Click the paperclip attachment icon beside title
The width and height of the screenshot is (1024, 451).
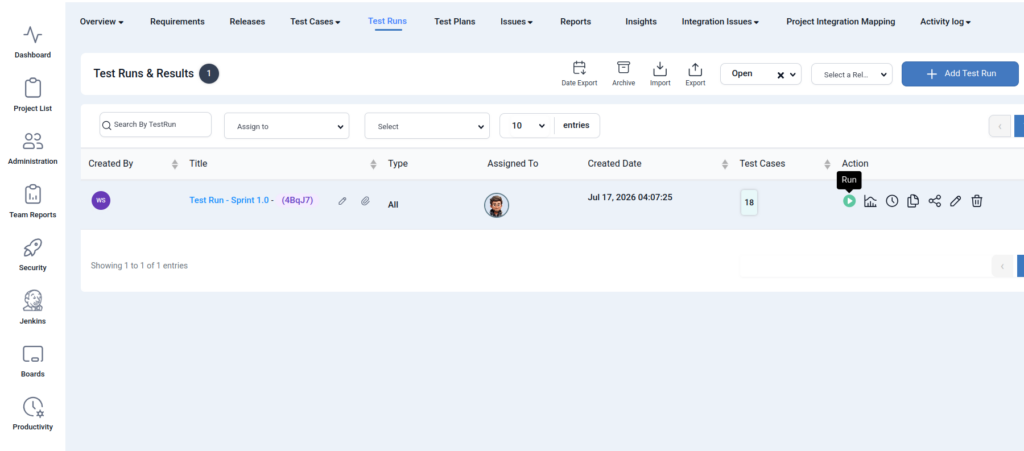(365, 201)
